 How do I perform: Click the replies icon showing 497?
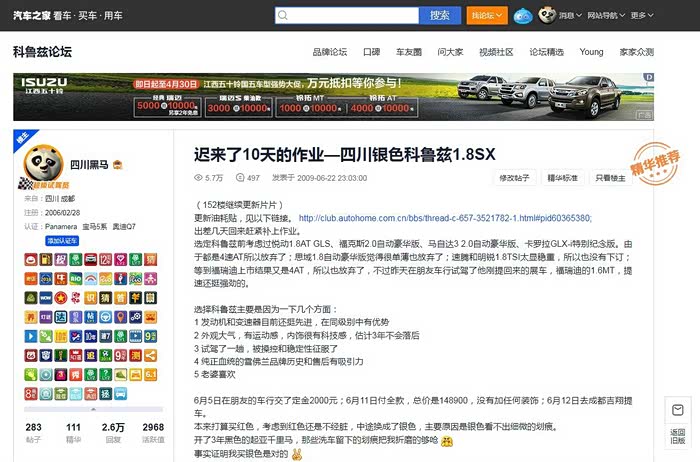[x=239, y=178]
